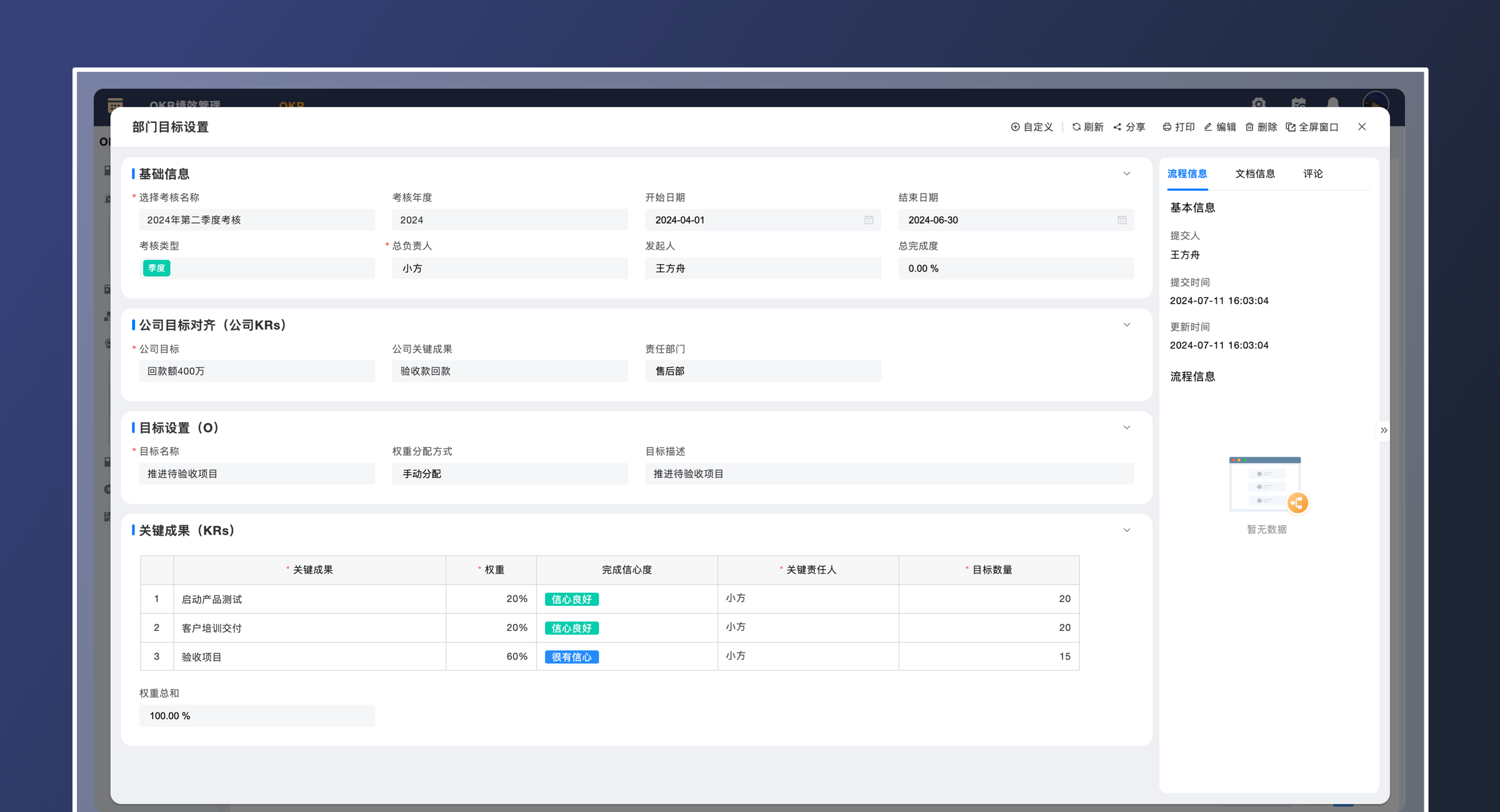Collapse 公司目标对齐 section chevron

[1127, 325]
